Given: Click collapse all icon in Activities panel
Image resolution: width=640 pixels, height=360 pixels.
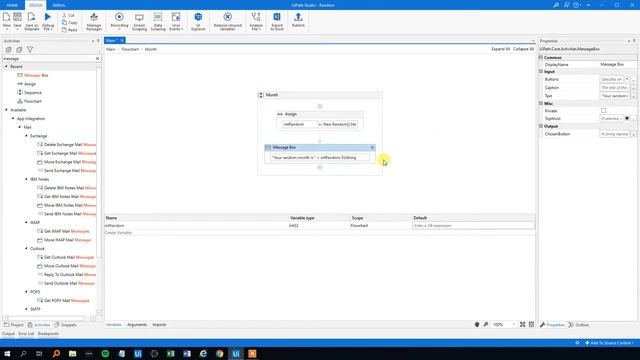Looking at the screenshot, I should (x=19, y=49).
